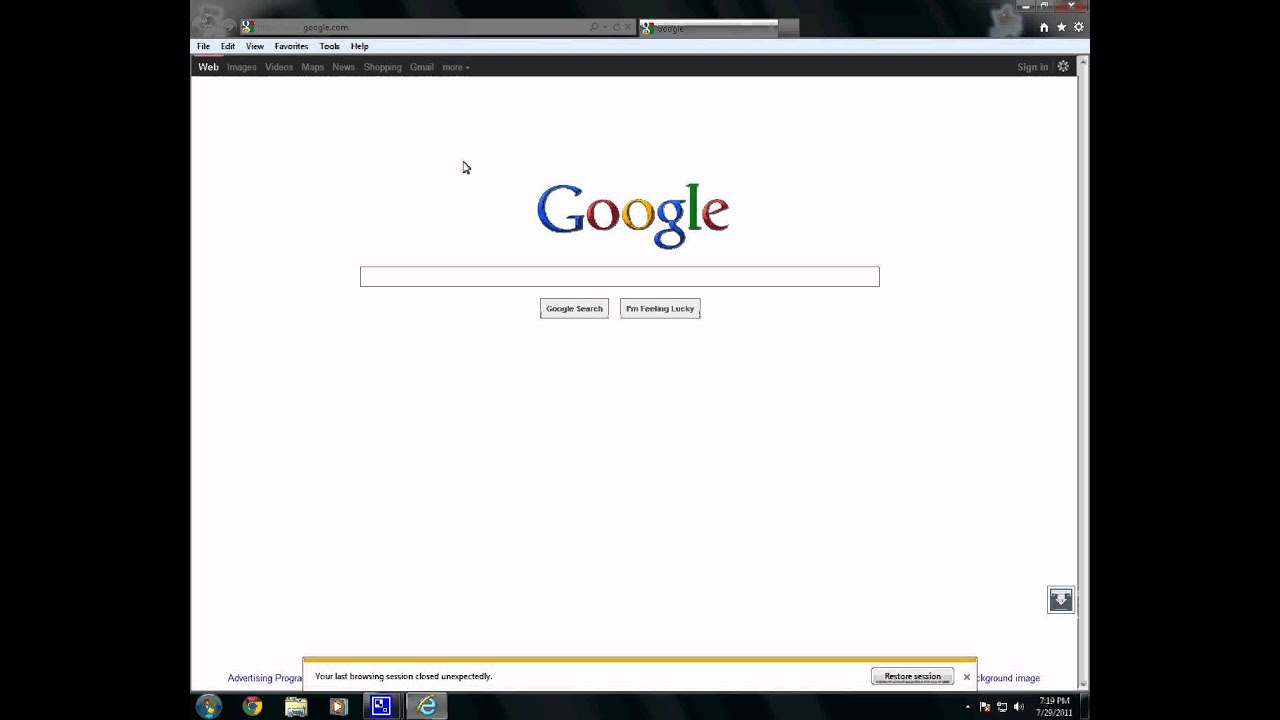Click the page scrollbar up arrow
1280x720 pixels.
[x=1083, y=63]
